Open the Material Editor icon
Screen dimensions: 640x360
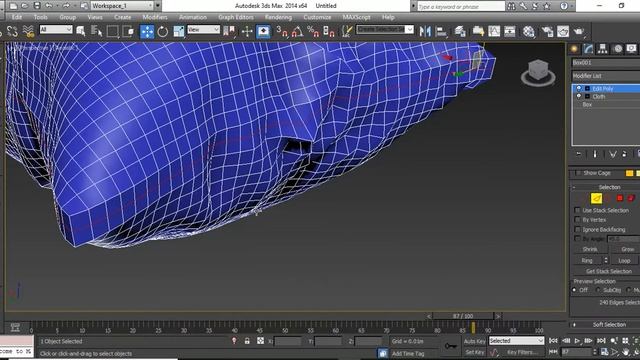point(529,31)
